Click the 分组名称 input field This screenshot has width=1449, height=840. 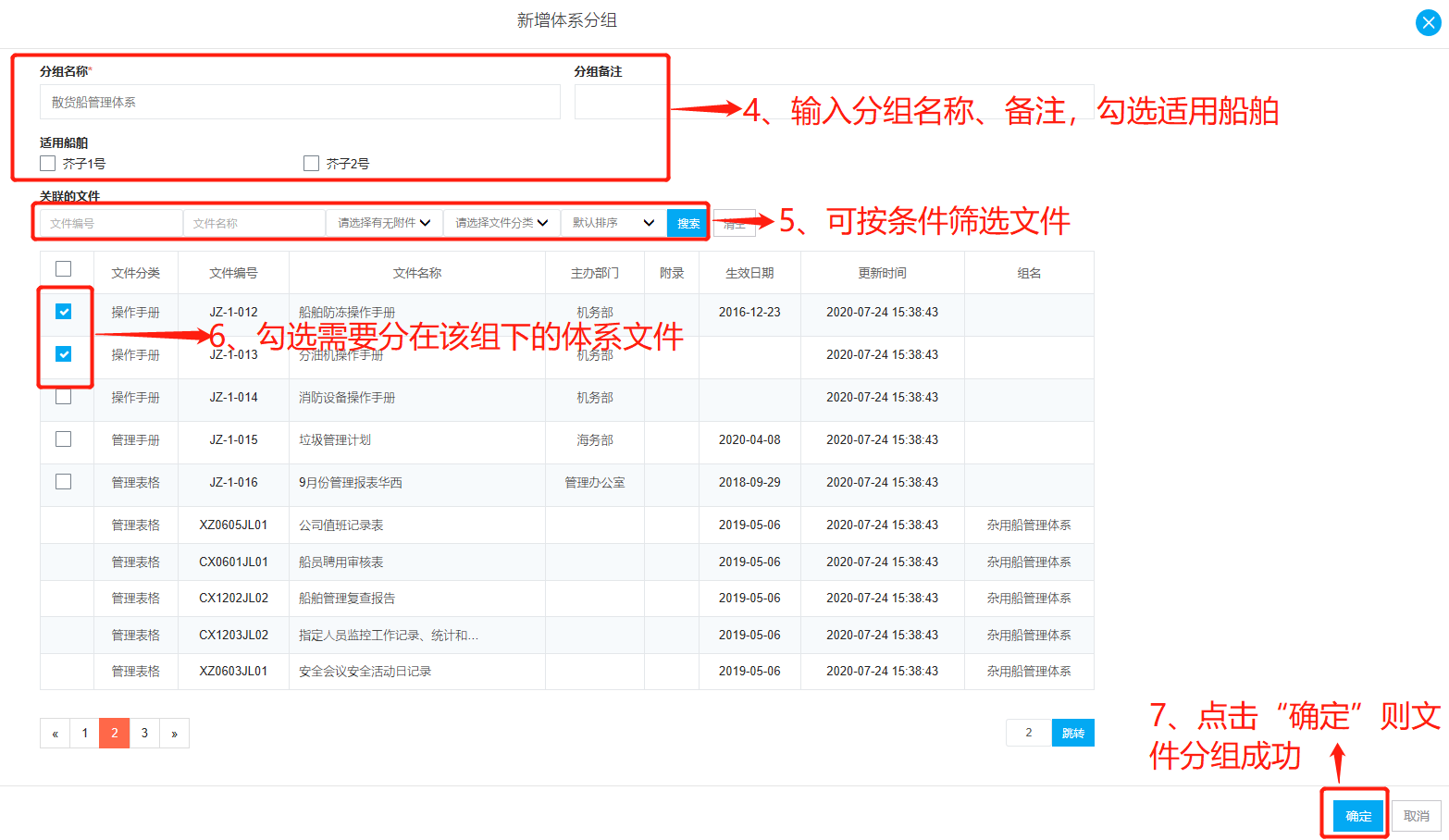coord(300,102)
